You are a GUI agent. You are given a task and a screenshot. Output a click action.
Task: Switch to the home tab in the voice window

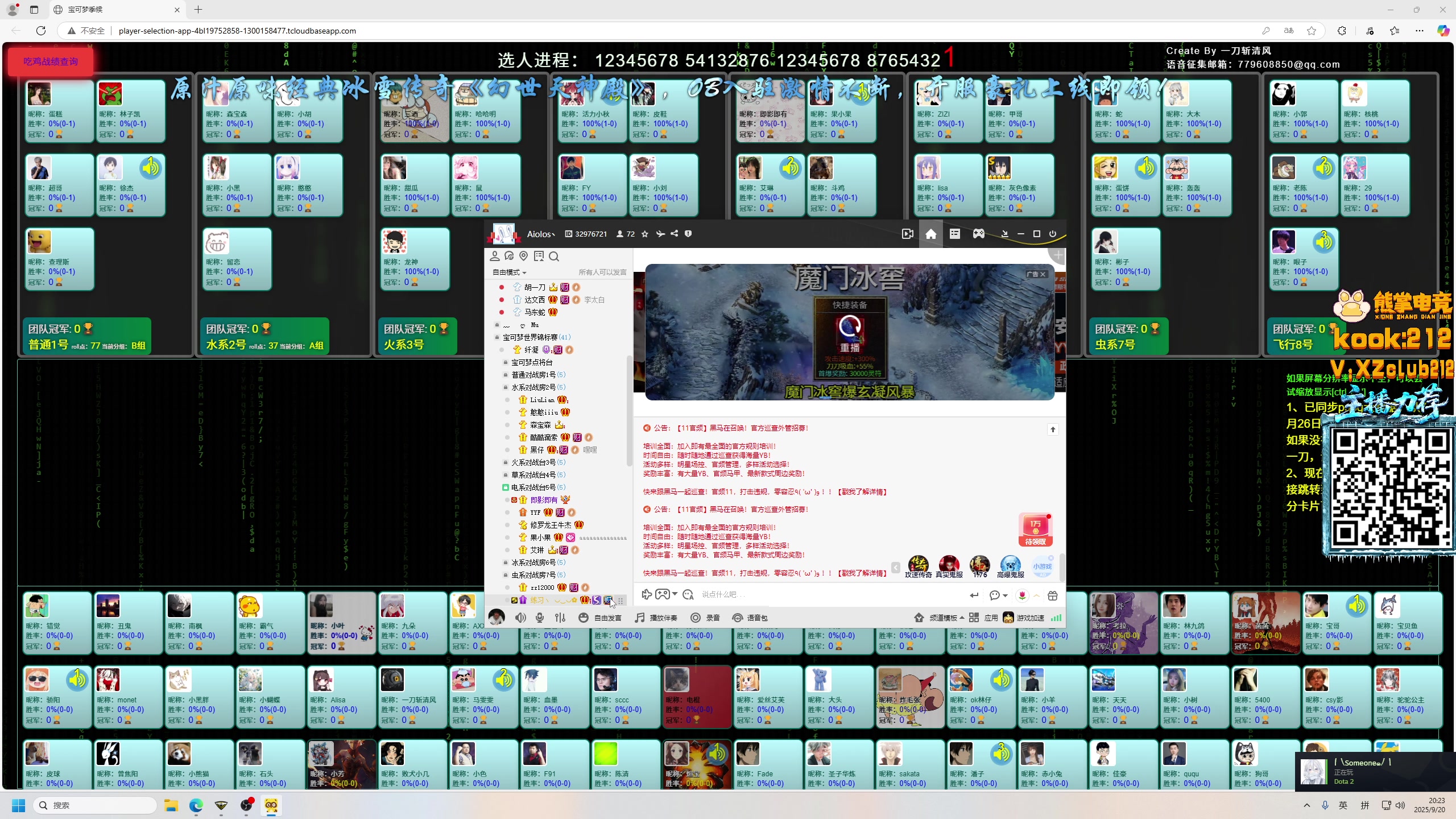930,234
